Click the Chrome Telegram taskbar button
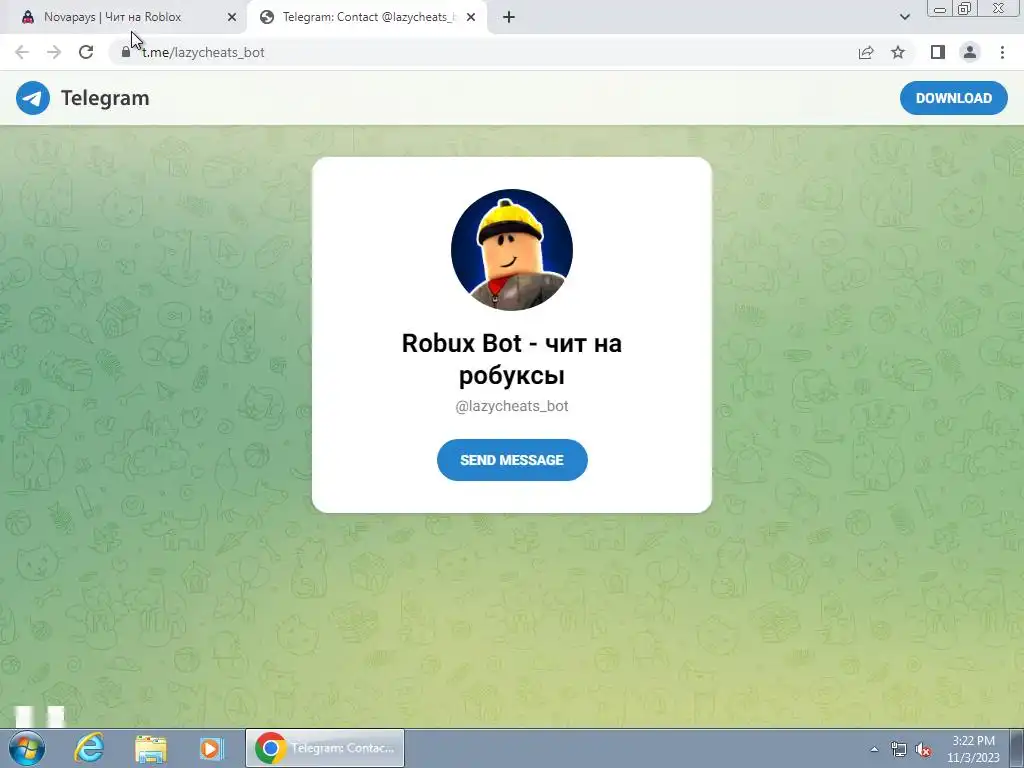Image resolution: width=1024 pixels, height=768 pixels. pos(325,748)
